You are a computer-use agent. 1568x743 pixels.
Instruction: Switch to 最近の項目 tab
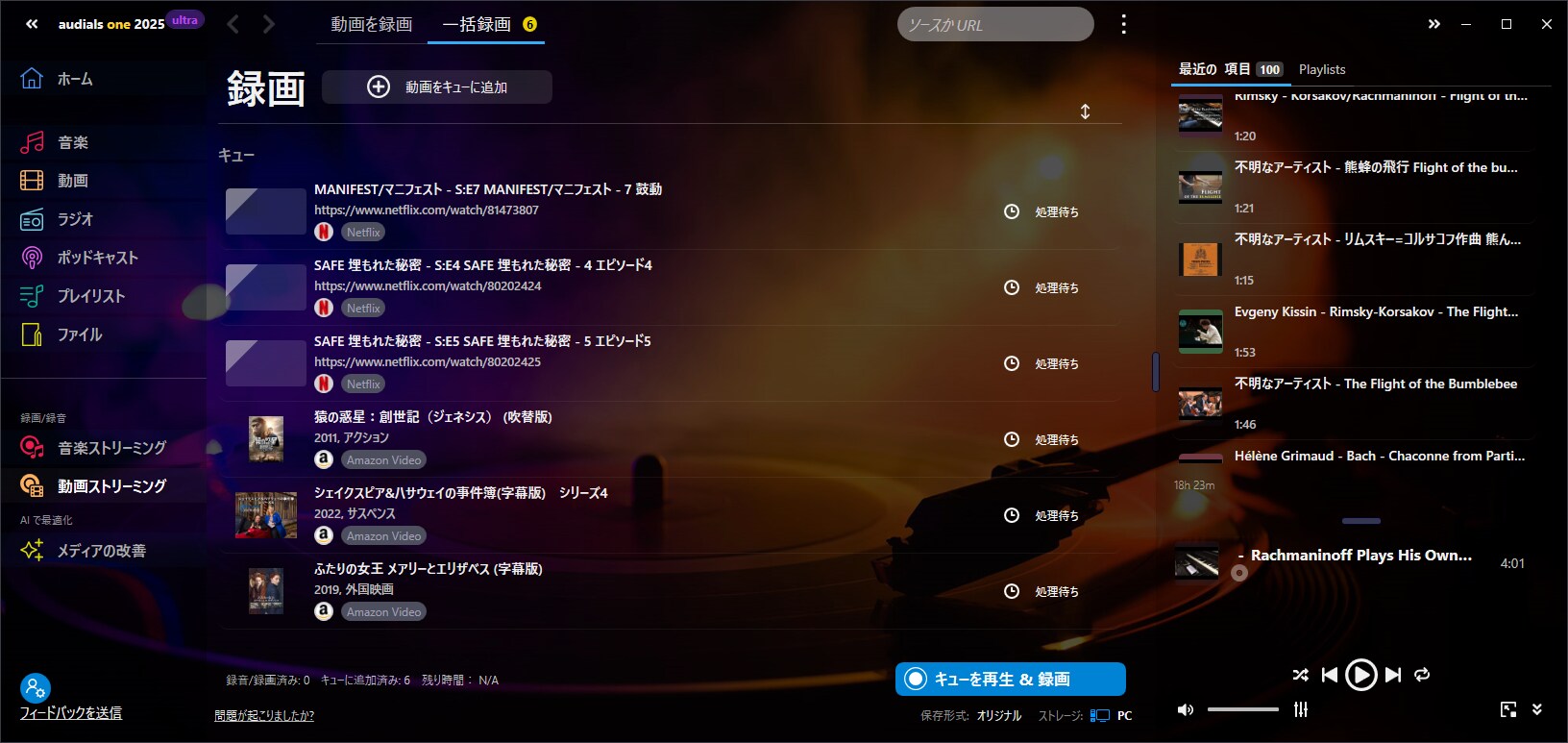coord(1231,69)
